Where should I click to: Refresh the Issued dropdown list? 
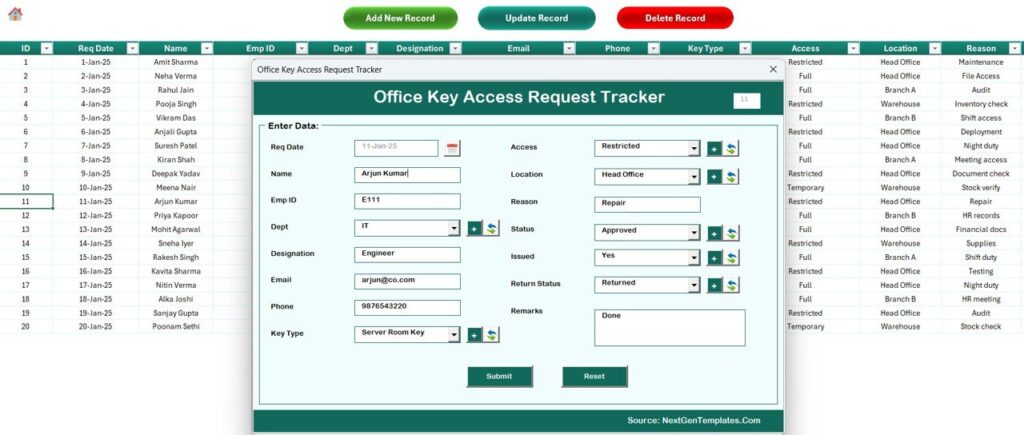pos(731,258)
